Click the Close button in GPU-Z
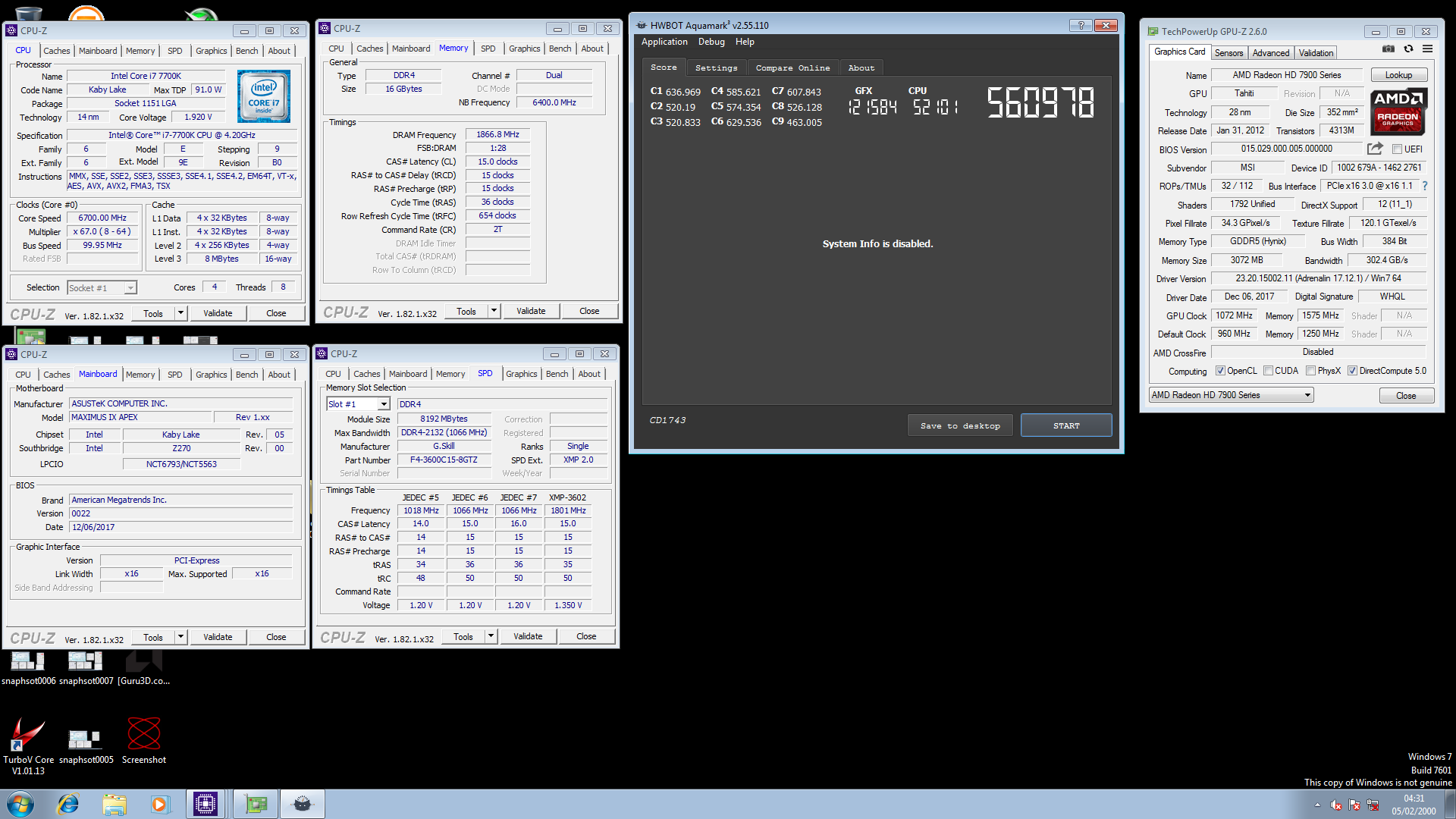This screenshot has height=819, width=1456. [1406, 396]
